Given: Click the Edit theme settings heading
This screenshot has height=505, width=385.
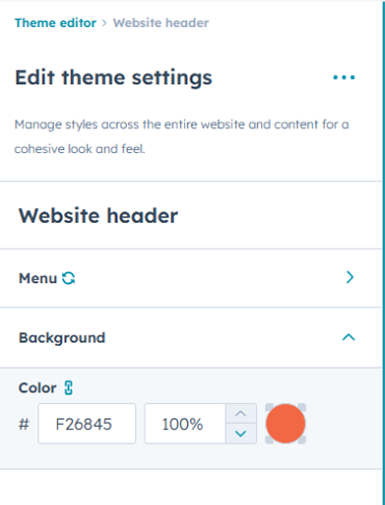Looking at the screenshot, I should tap(113, 78).
